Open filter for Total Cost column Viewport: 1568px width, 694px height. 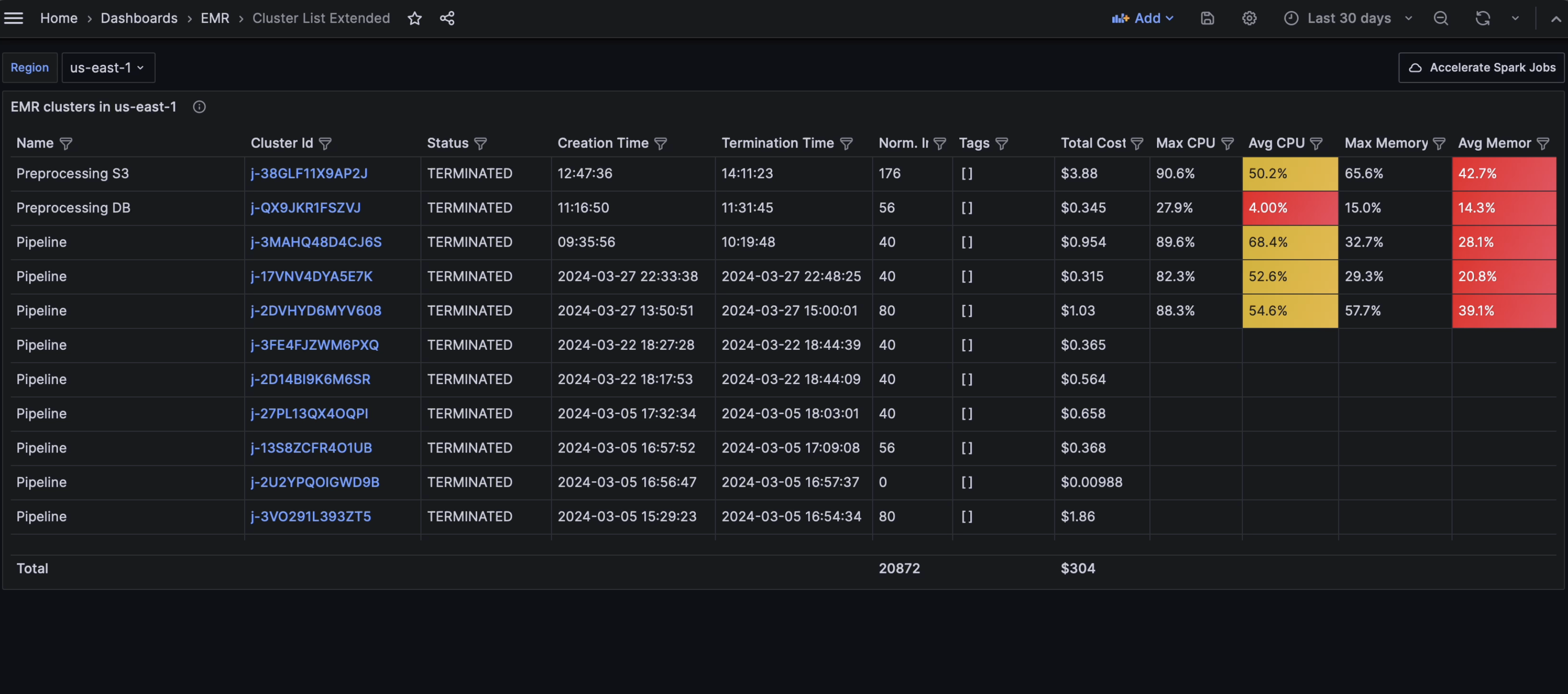pyautogui.click(x=1137, y=144)
